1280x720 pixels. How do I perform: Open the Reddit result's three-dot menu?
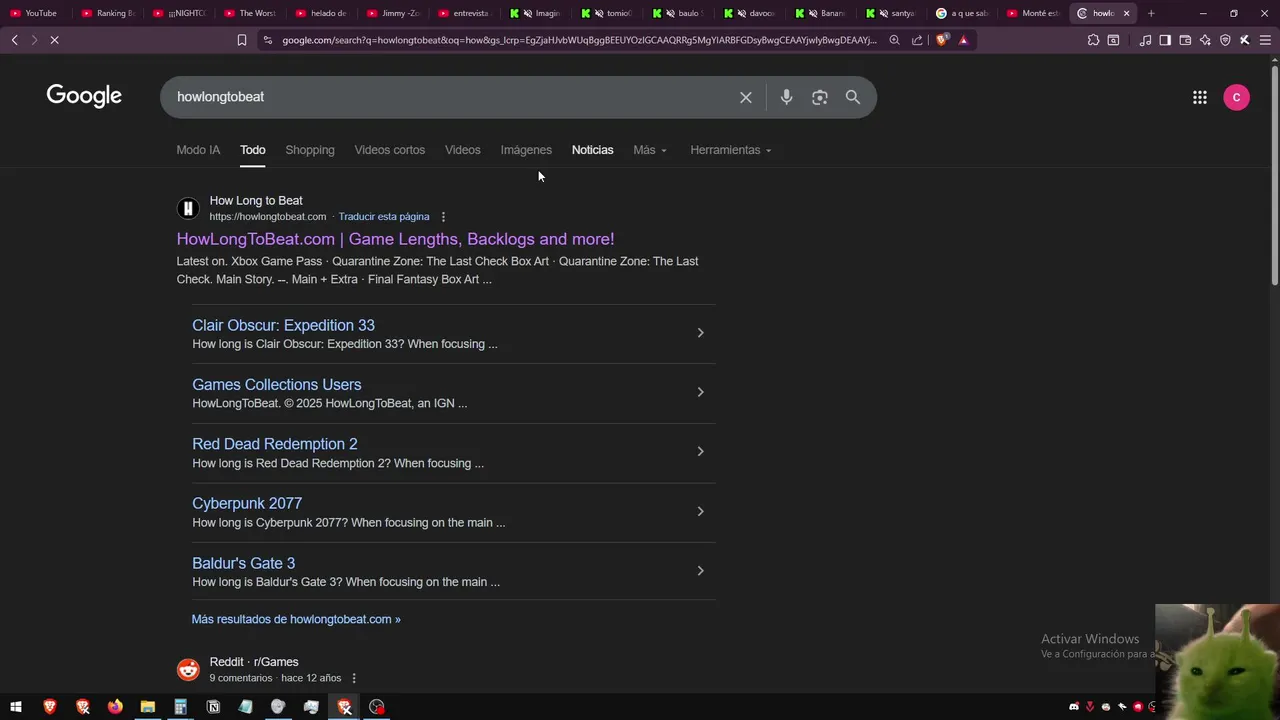354,678
